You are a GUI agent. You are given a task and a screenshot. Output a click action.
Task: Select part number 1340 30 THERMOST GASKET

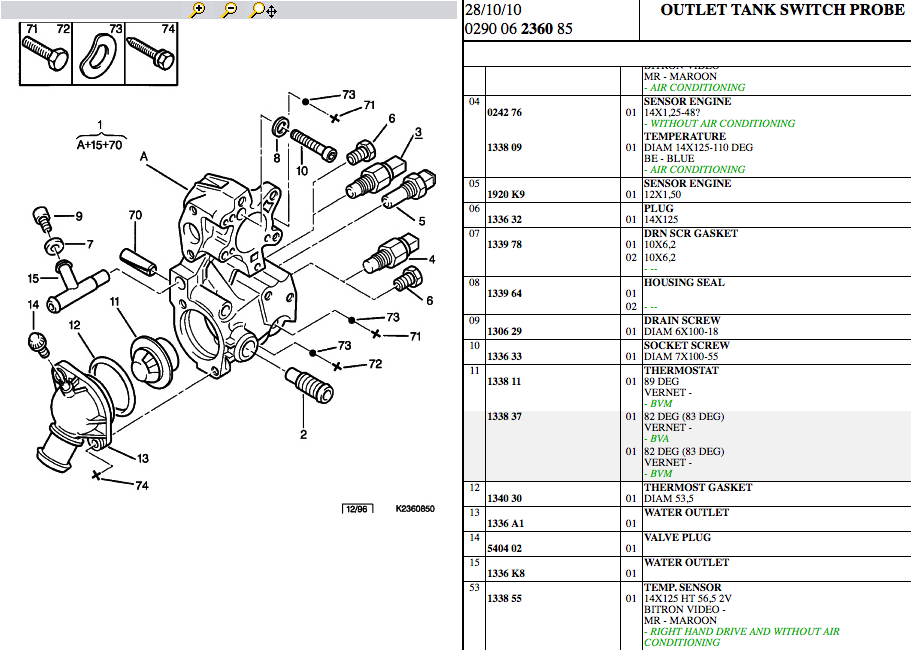[504, 498]
